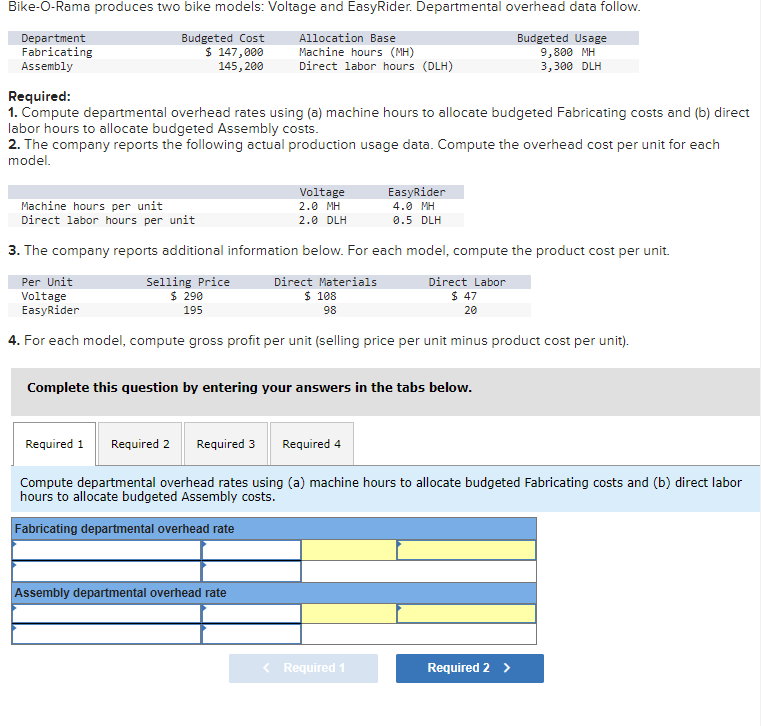Click the bold Required: heading
This screenshot has height=726, width=761.
pos(39,96)
